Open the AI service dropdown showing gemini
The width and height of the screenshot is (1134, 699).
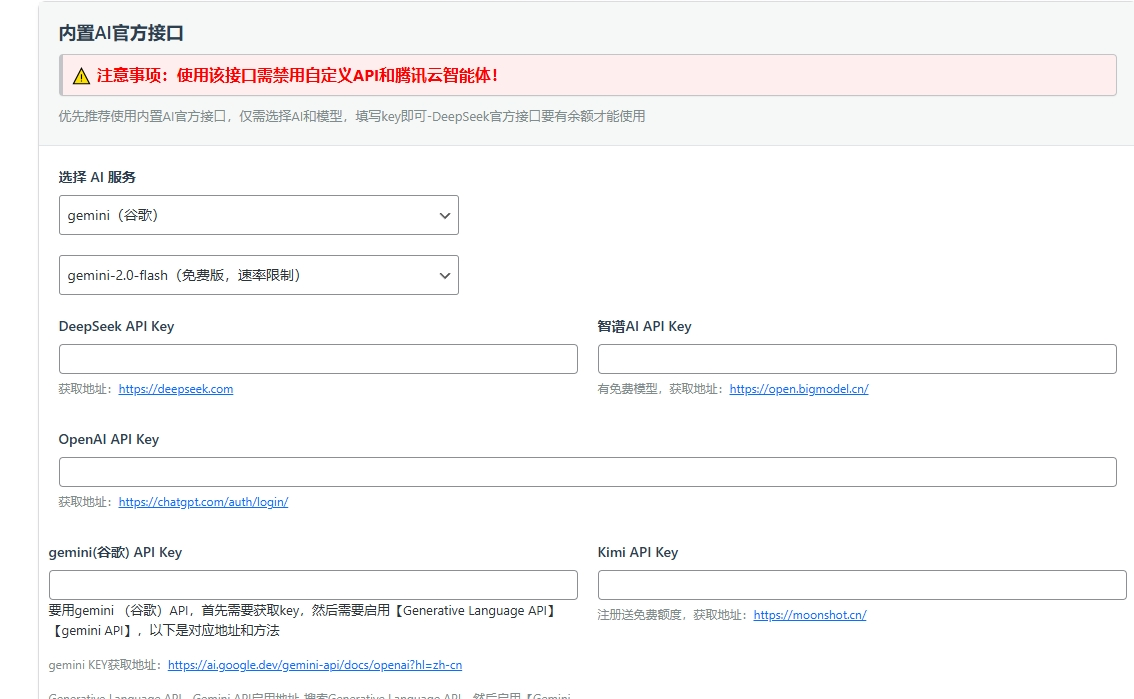coord(258,215)
